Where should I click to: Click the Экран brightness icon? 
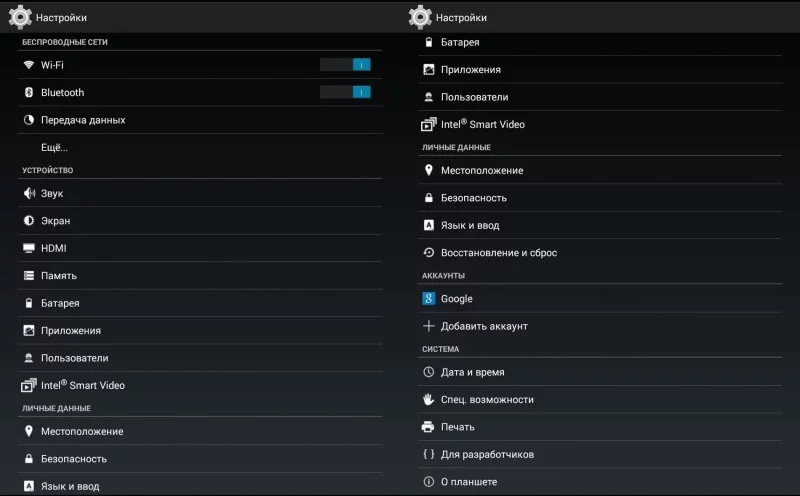29,221
